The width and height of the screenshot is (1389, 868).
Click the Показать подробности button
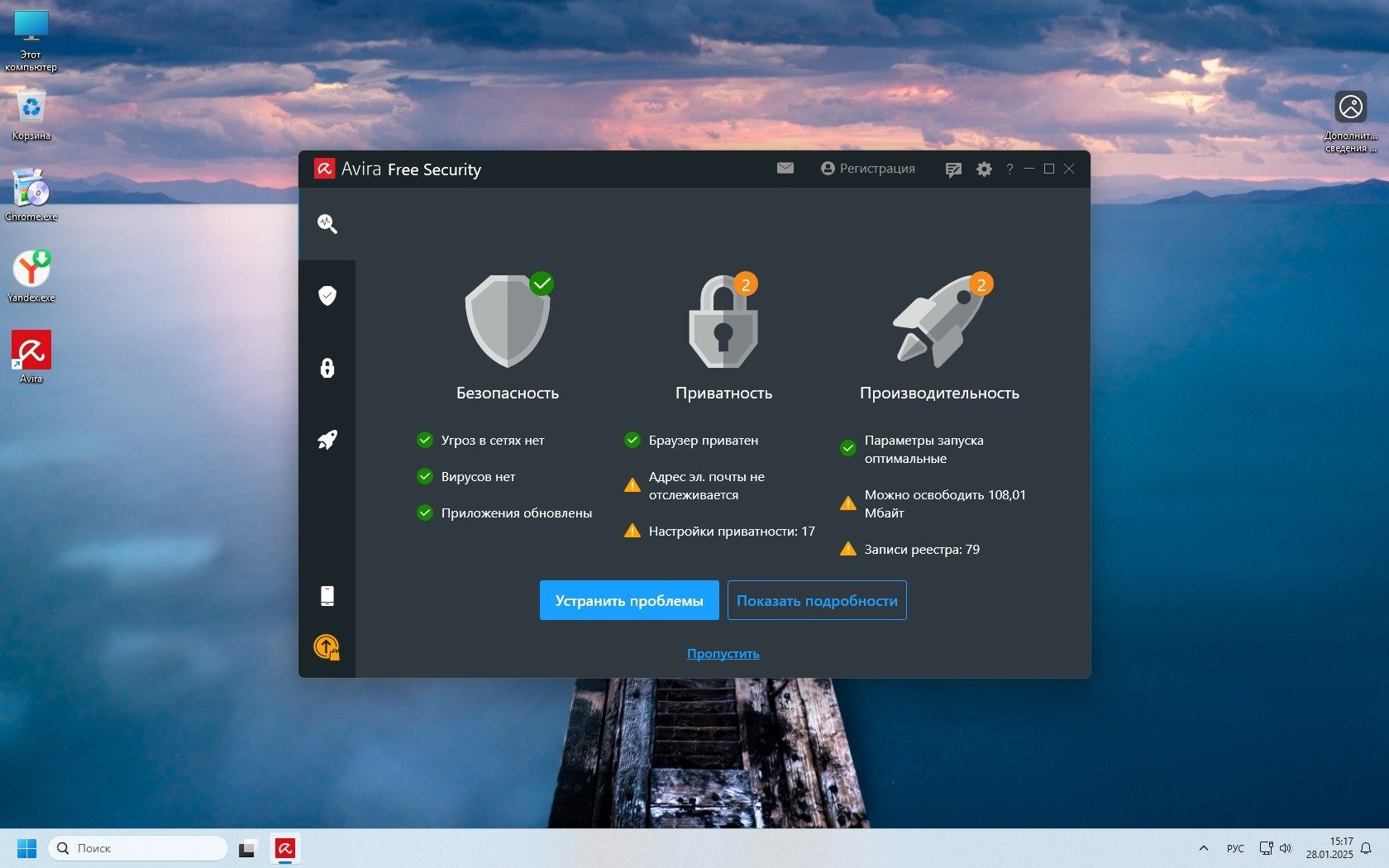tap(817, 600)
